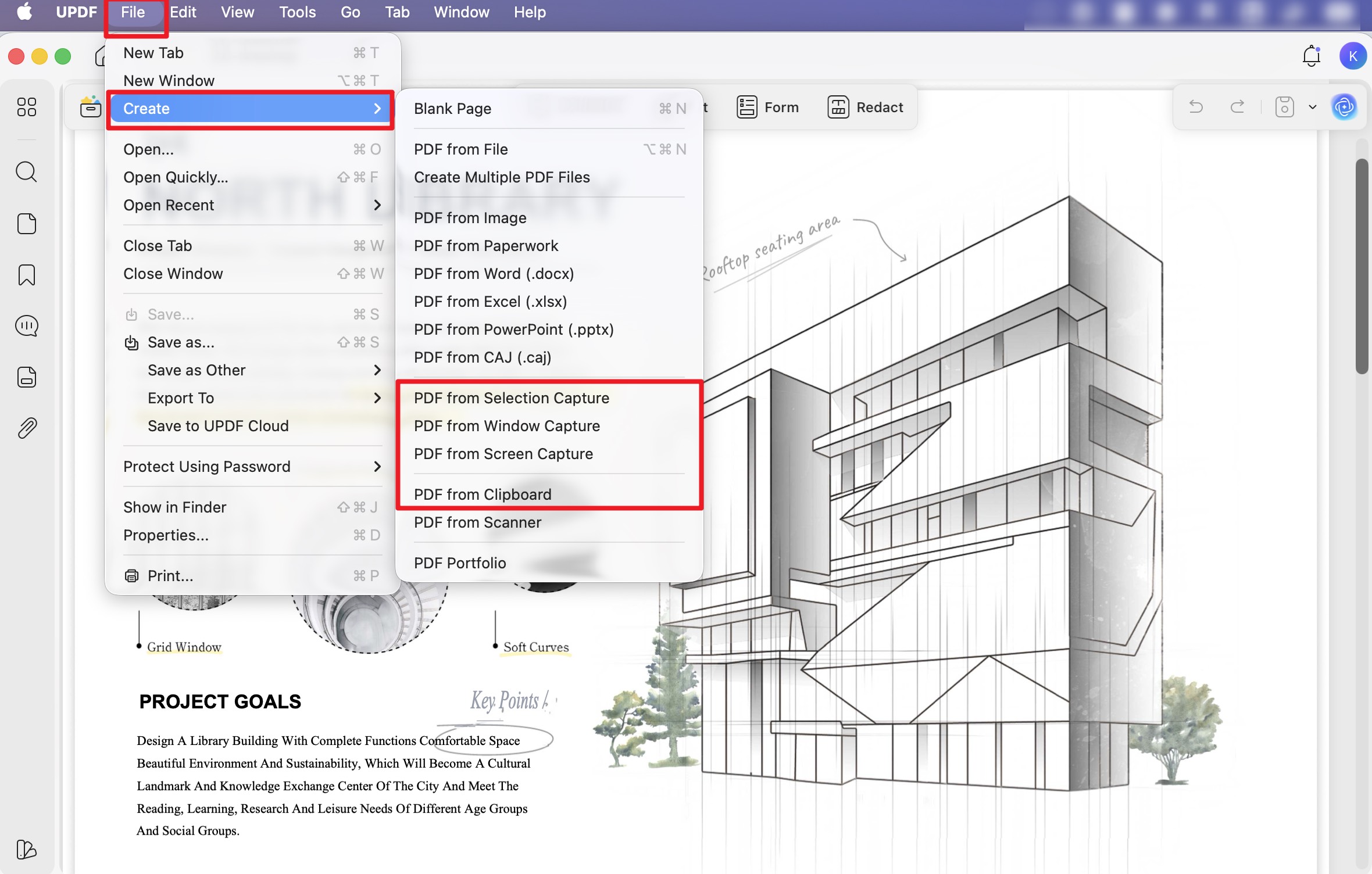Select PDF from Selection Capture
Viewport: 1372px width, 874px height.
pyautogui.click(x=549, y=398)
